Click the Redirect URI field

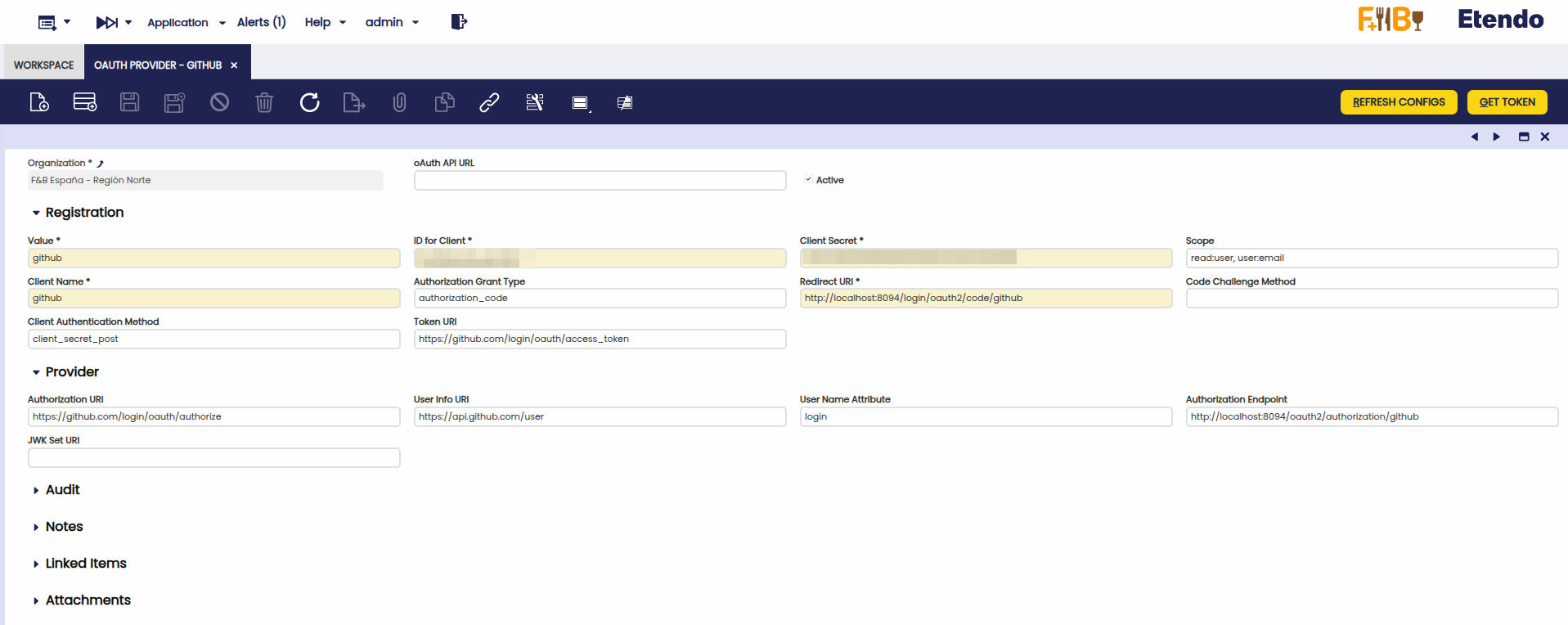[x=986, y=298]
